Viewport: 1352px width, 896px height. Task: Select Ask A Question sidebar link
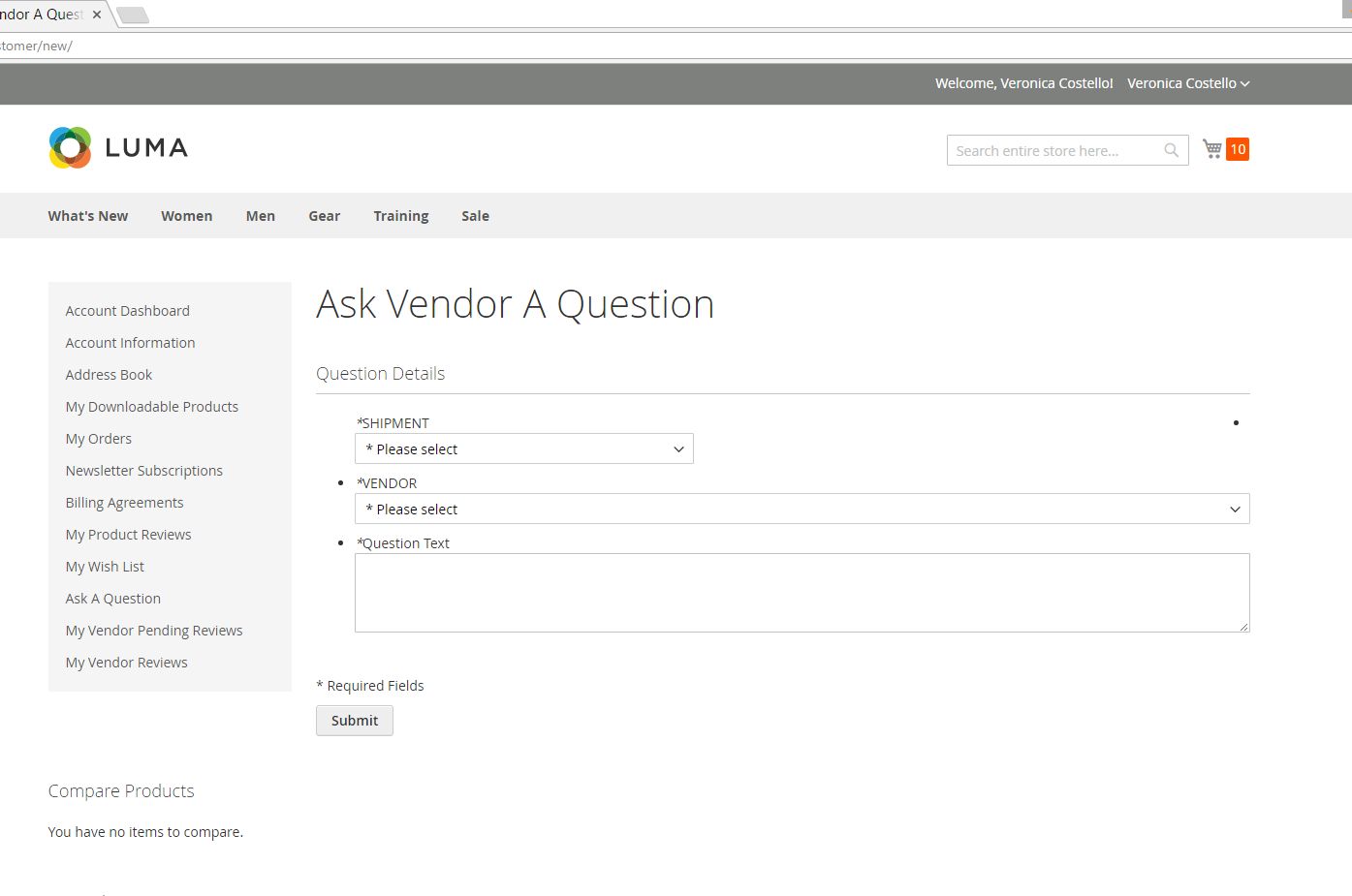pyautogui.click(x=113, y=599)
